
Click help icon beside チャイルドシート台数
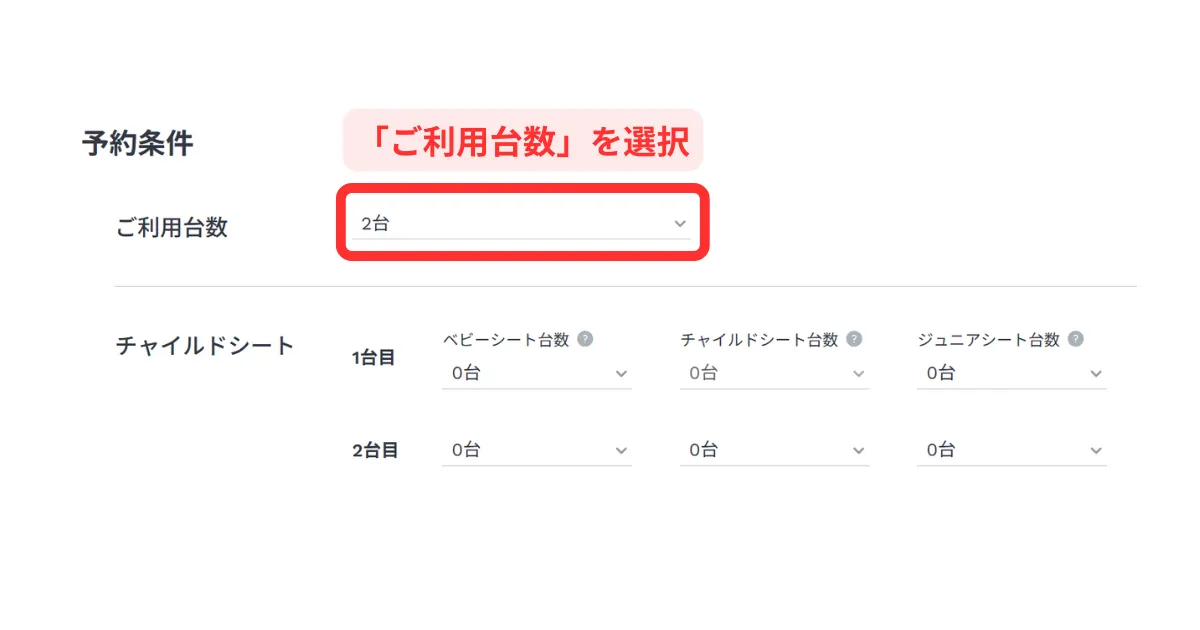(855, 339)
